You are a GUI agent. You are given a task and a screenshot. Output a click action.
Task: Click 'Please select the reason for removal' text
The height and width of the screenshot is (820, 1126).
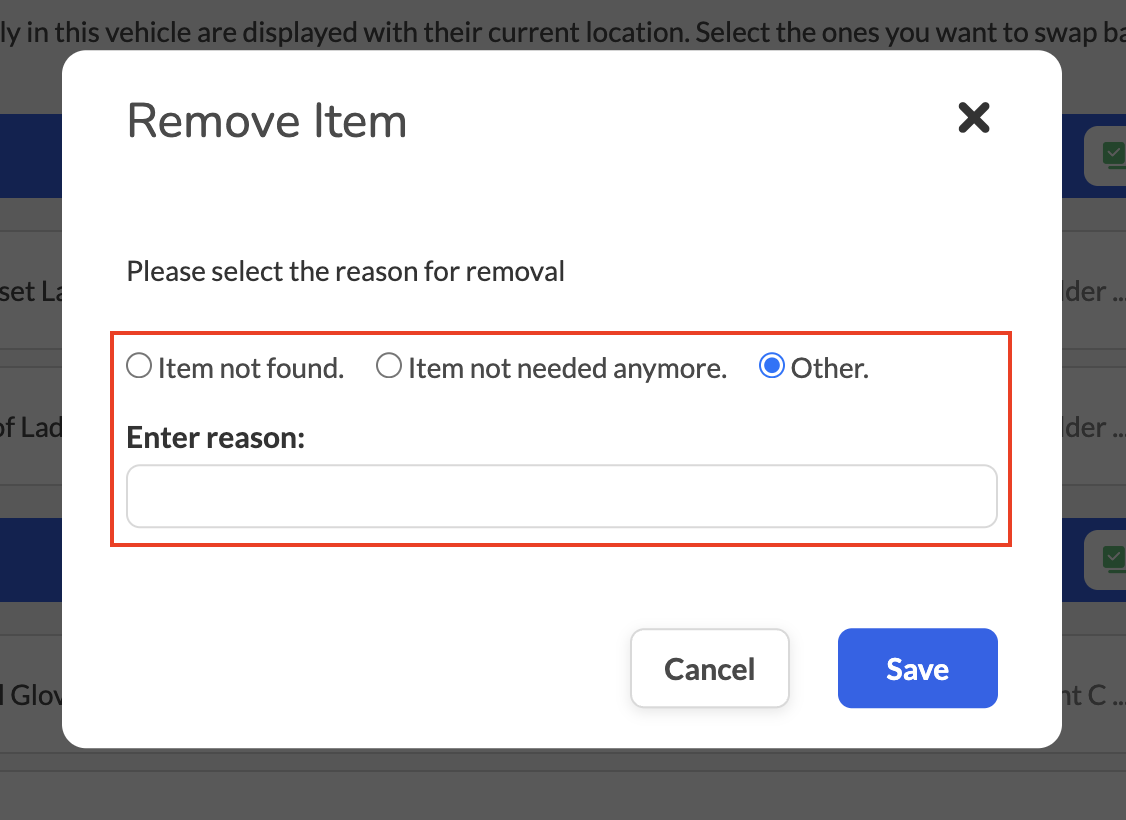point(345,271)
